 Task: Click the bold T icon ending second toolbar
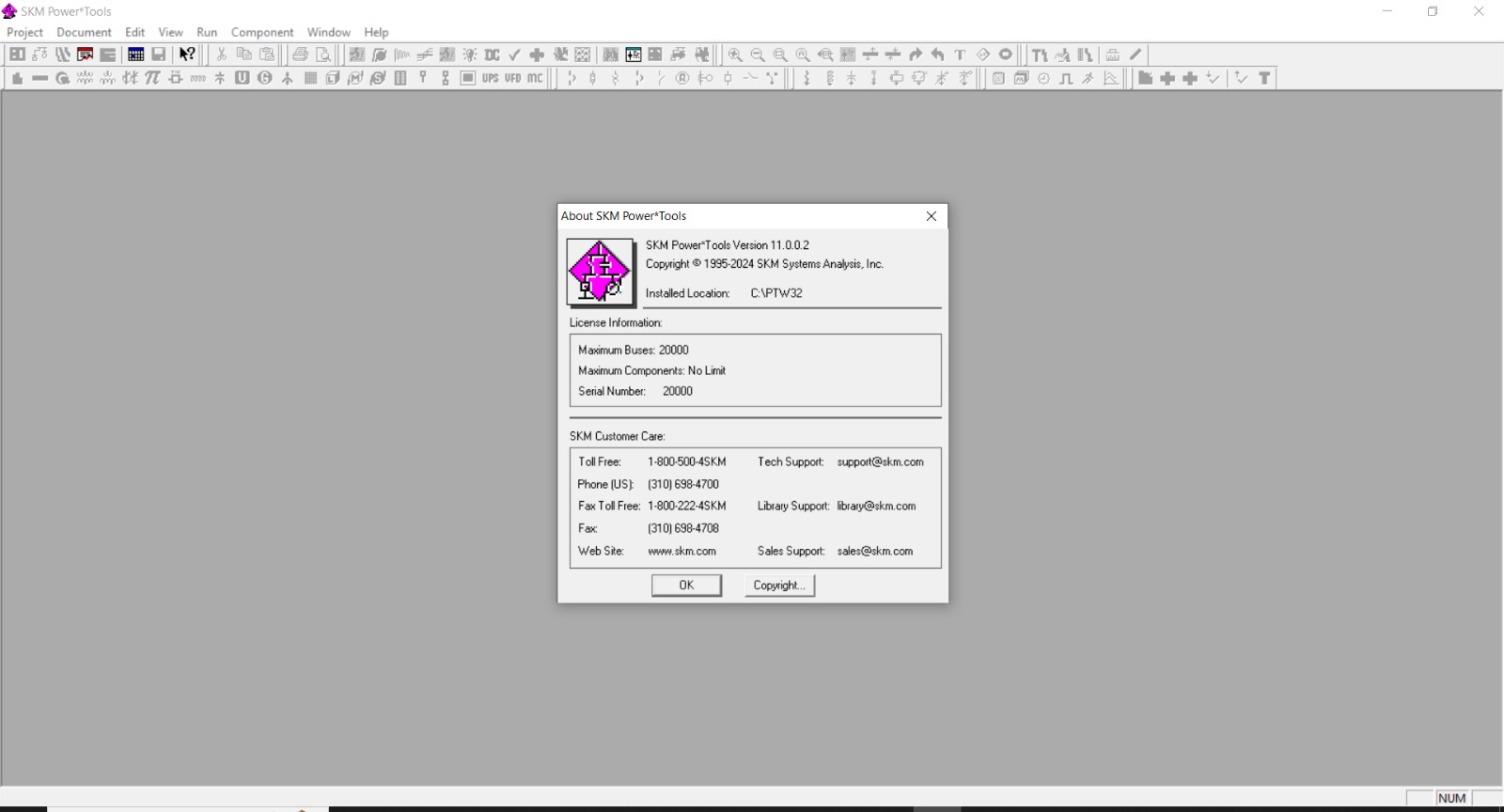[x=1265, y=78]
